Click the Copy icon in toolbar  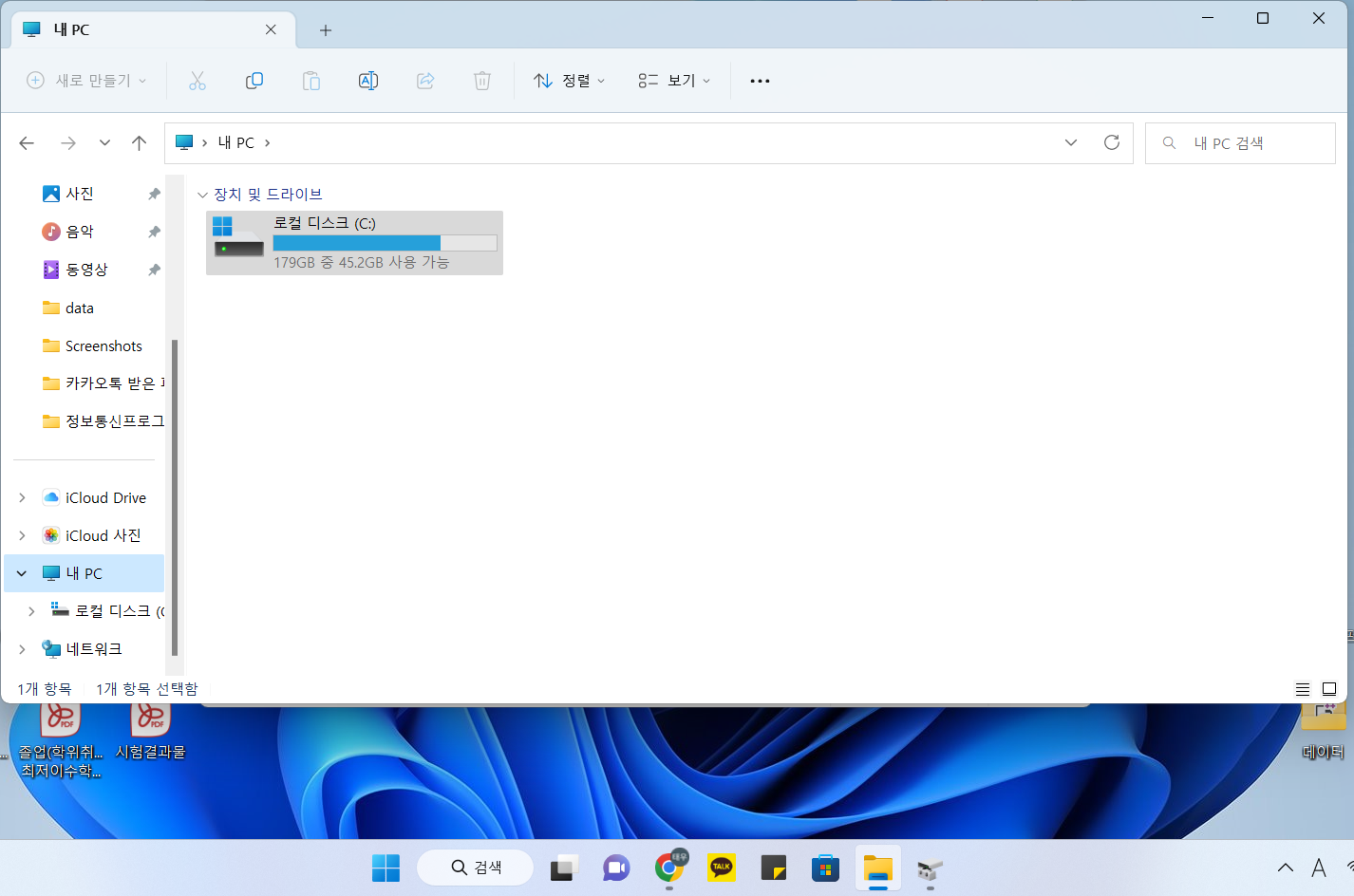(x=254, y=81)
